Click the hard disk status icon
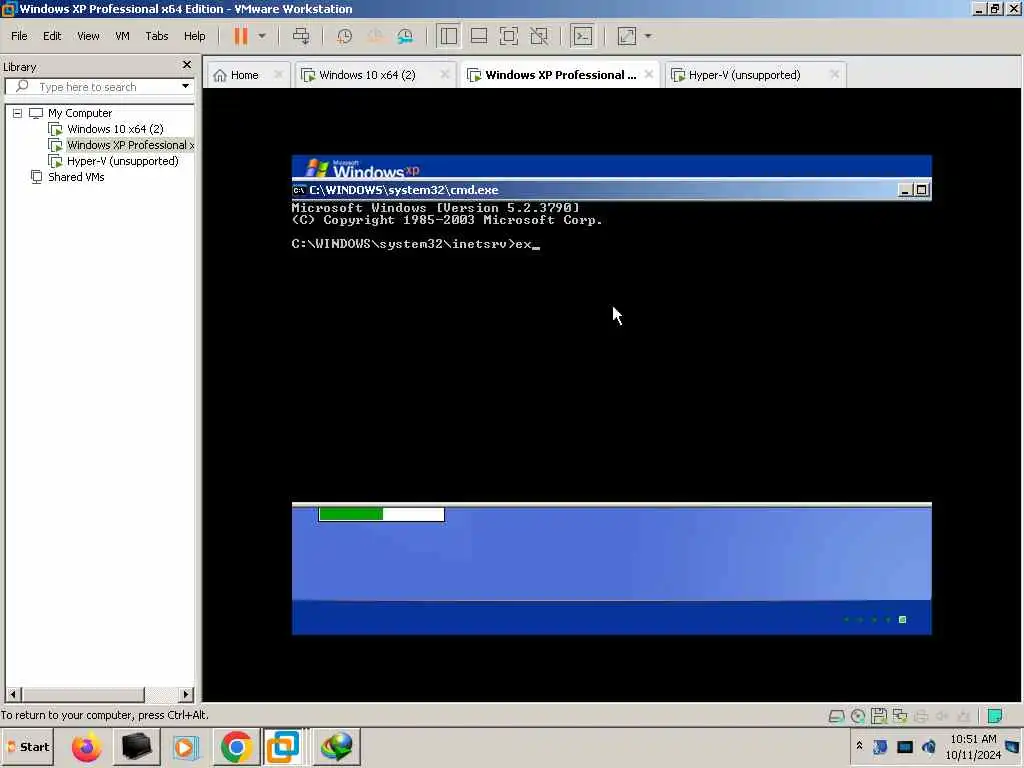 click(x=836, y=716)
